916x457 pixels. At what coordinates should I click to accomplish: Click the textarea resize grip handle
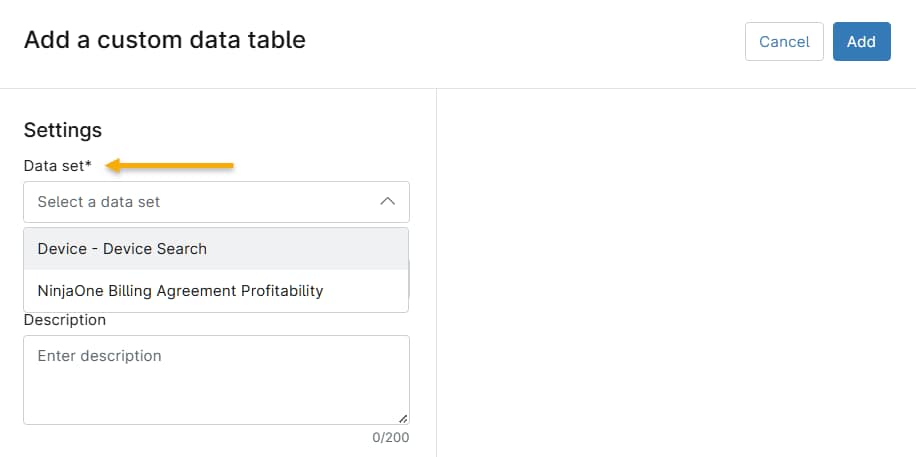pyautogui.click(x=403, y=418)
